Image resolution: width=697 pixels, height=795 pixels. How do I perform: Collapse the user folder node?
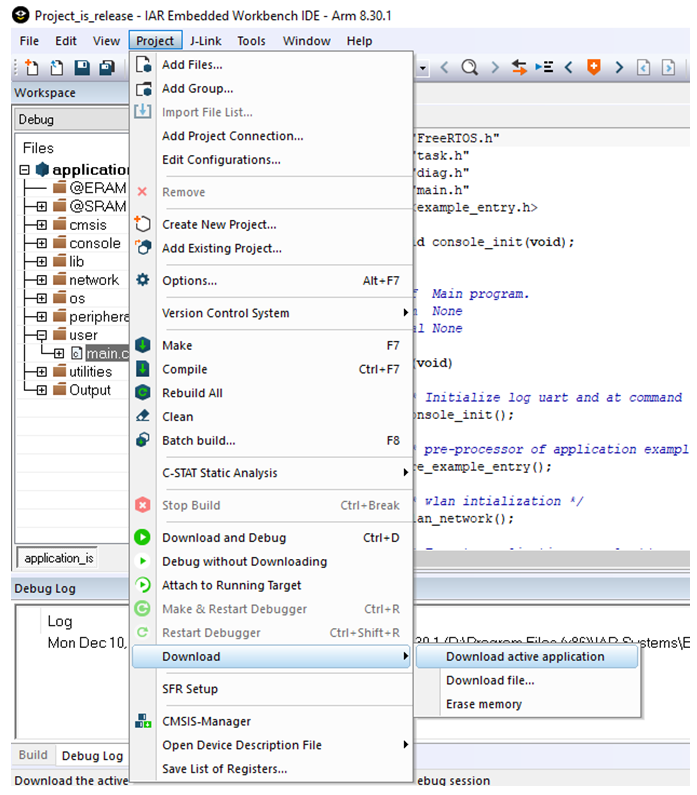pos(42,335)
